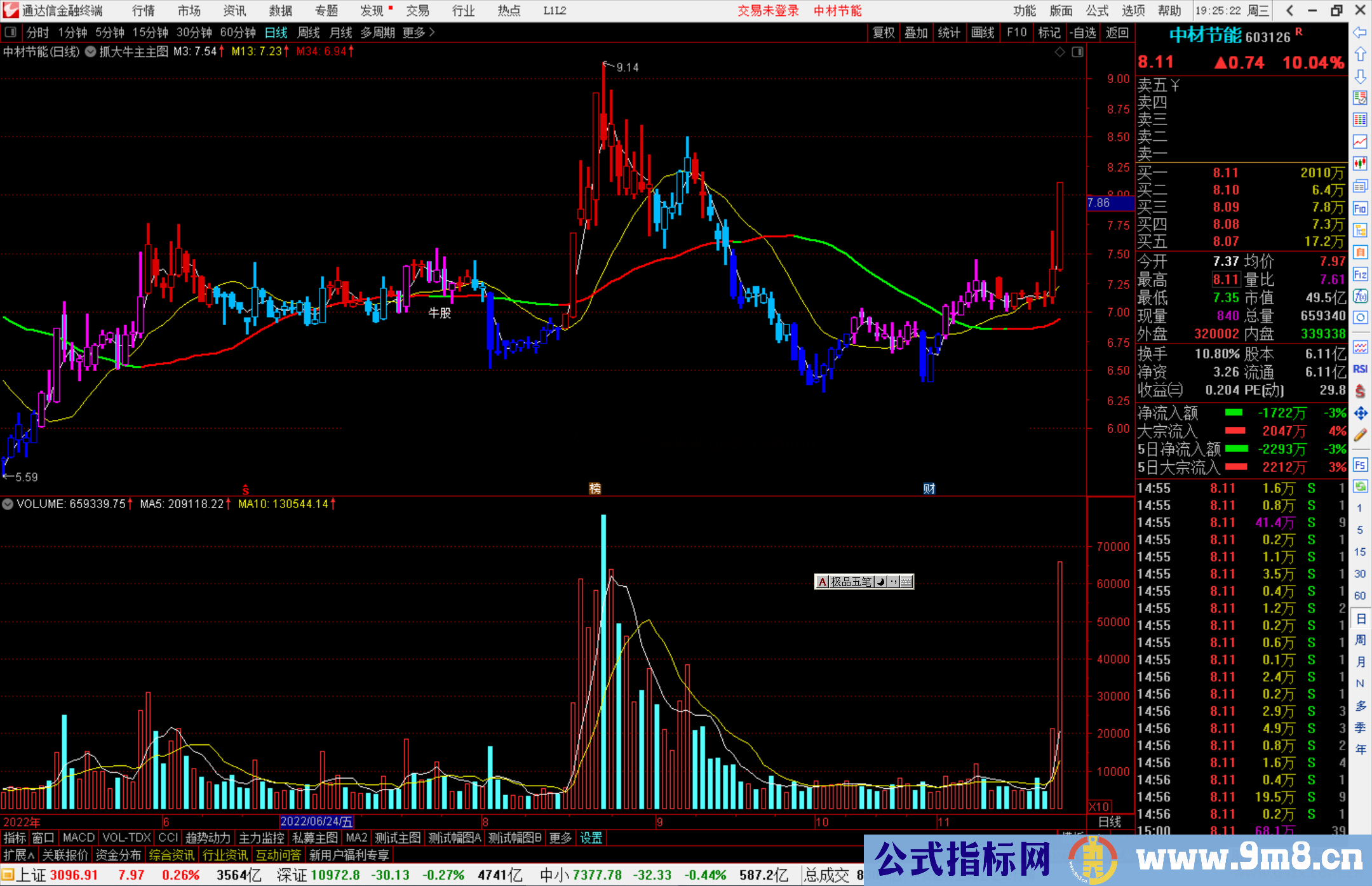Click the 交易未登录 link
The image size is (1372, 886).
[768, 11]
